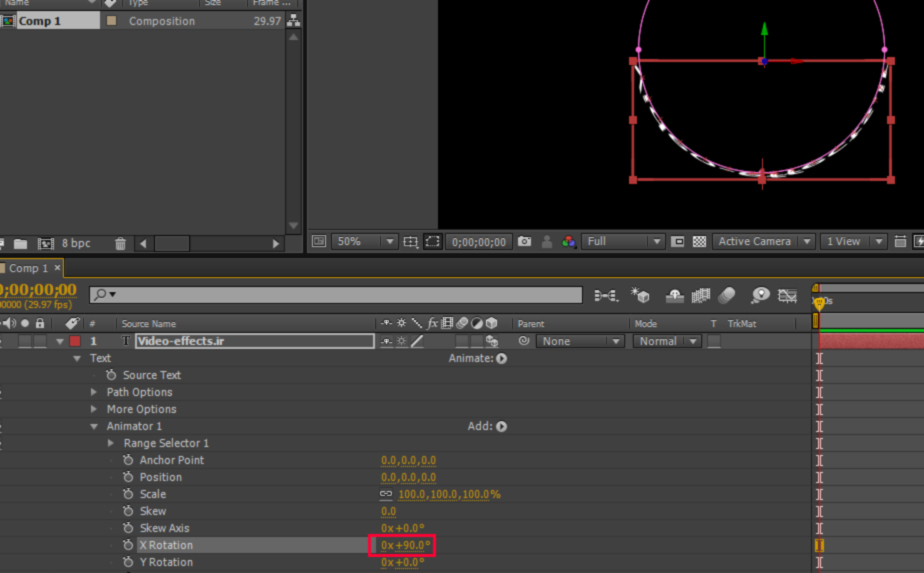The image size is (924, 573).
Task: Toggle the Graph Editor button
Action: point(787,295)
